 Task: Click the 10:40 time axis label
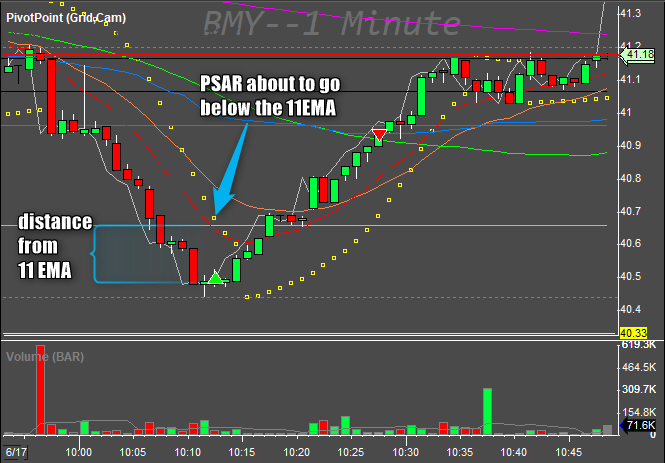(x=514, y=452)
